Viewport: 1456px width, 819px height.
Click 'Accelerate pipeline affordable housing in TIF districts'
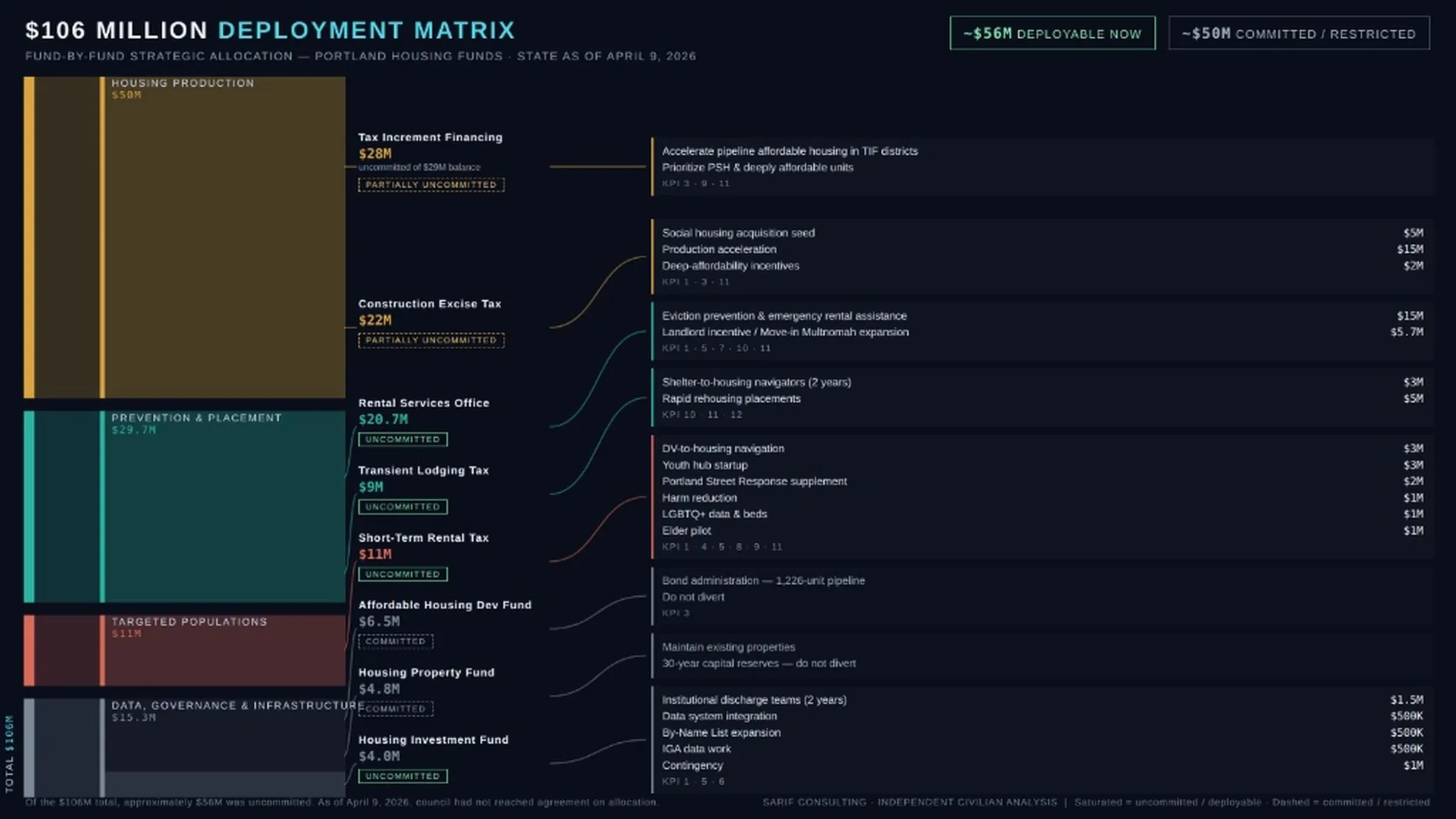click(790, 151)
